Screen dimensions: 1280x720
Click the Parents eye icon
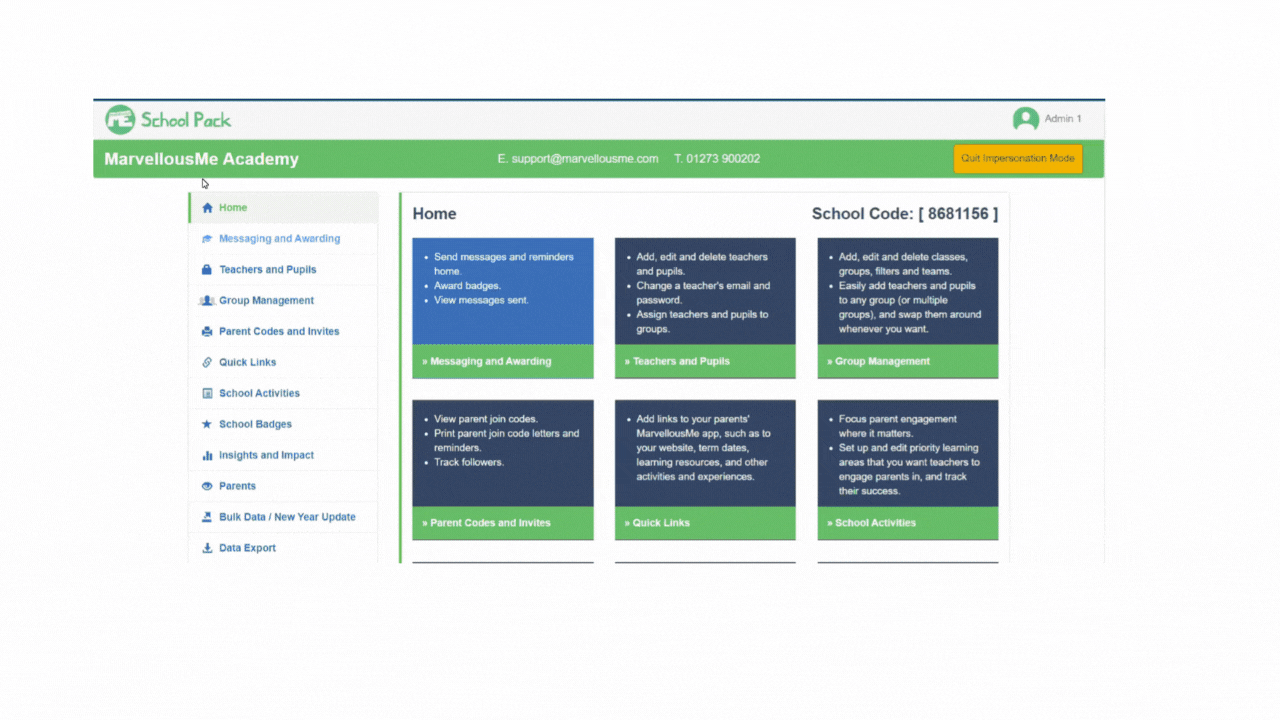(207, 487)
